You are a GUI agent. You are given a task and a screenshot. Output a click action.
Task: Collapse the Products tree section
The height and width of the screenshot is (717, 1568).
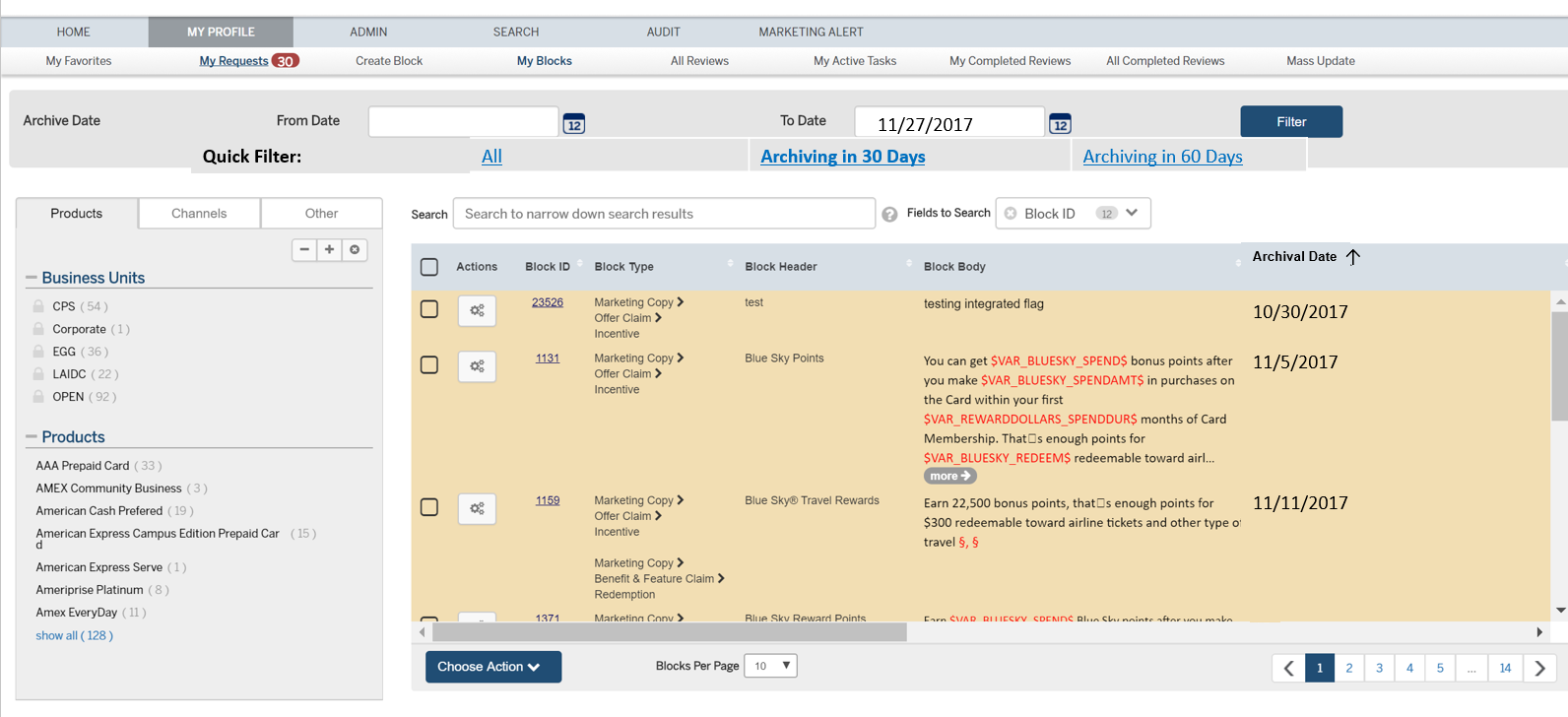32,436
